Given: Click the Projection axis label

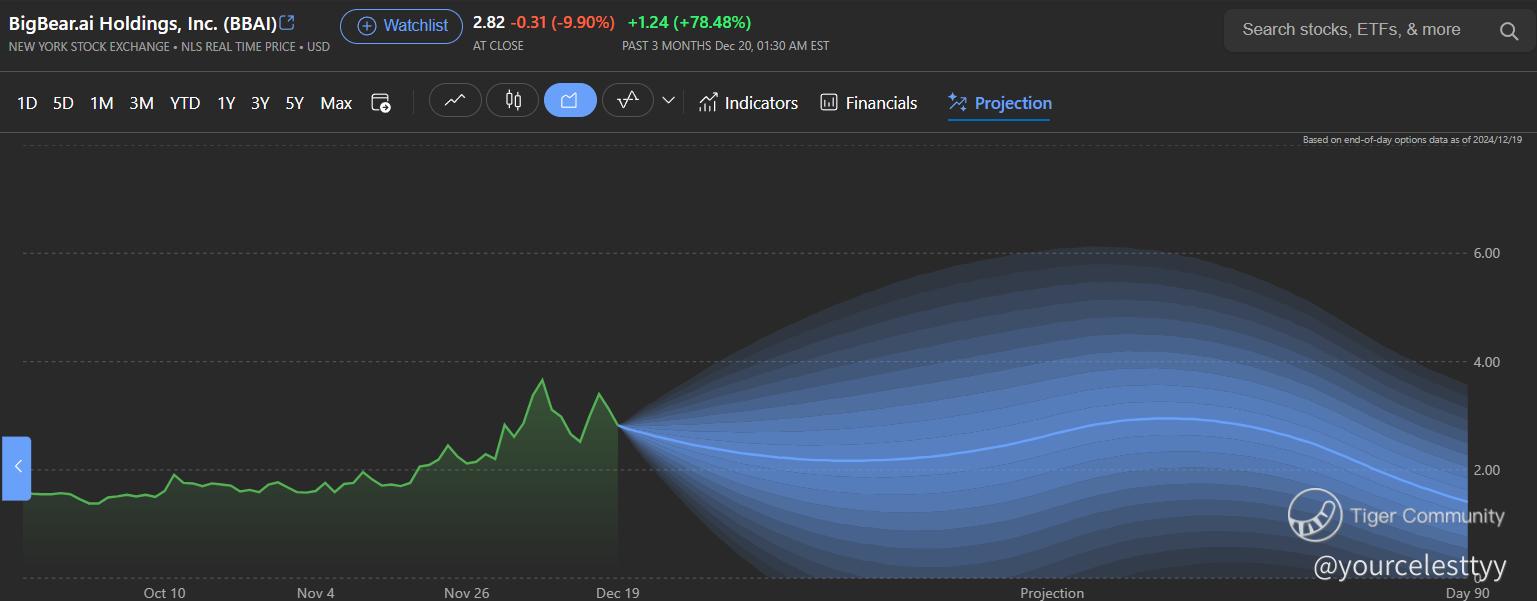Looking at the screenshot, I should coord(1052,593).
